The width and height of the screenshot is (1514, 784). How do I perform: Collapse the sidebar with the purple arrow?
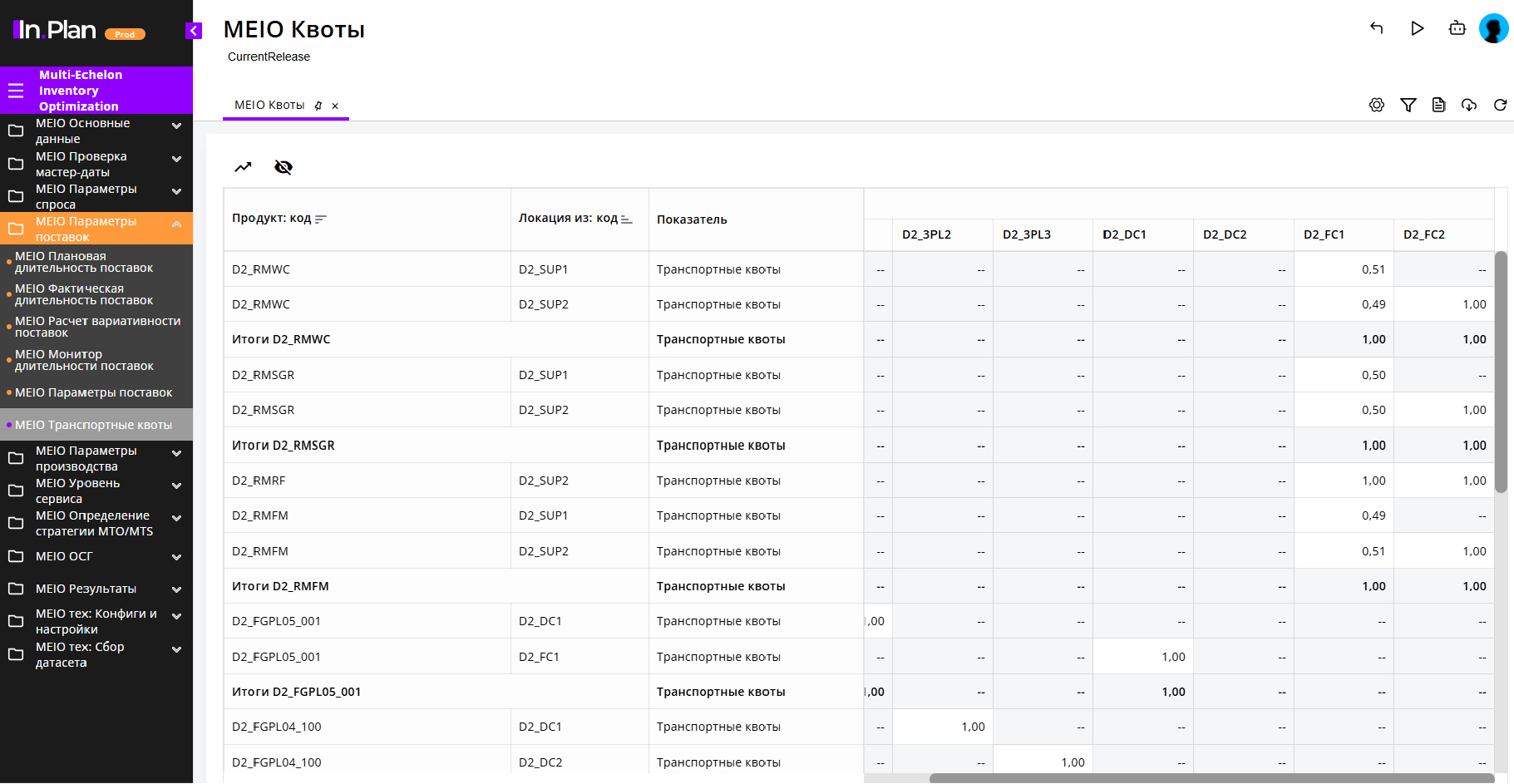(194, 31)
